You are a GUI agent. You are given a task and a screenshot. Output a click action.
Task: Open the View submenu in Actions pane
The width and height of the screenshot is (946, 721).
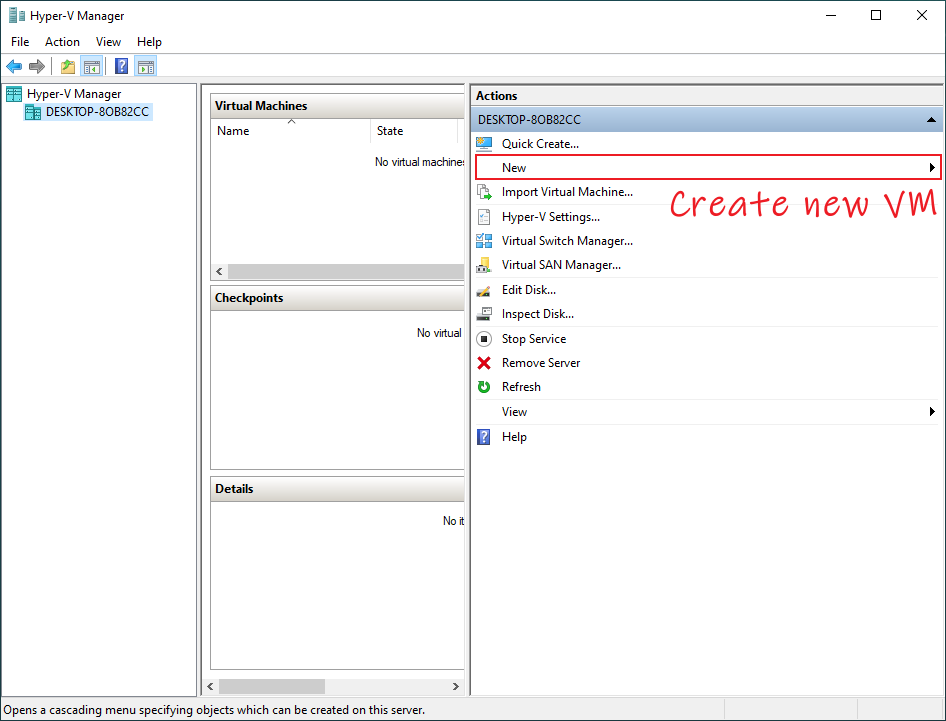click(707, 411)
